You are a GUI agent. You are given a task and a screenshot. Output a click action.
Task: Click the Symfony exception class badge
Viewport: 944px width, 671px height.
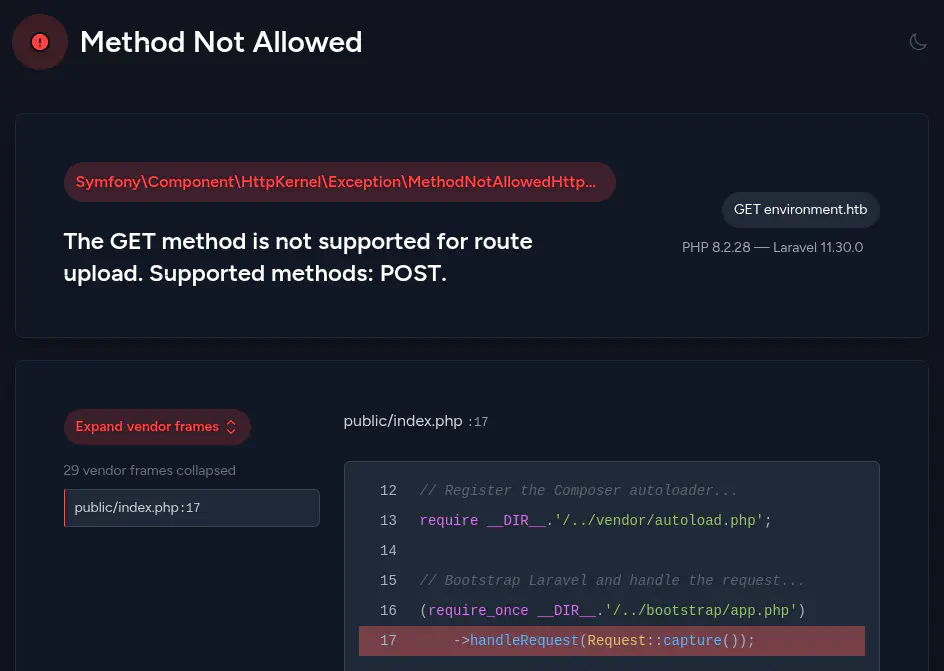pos(339,182)
